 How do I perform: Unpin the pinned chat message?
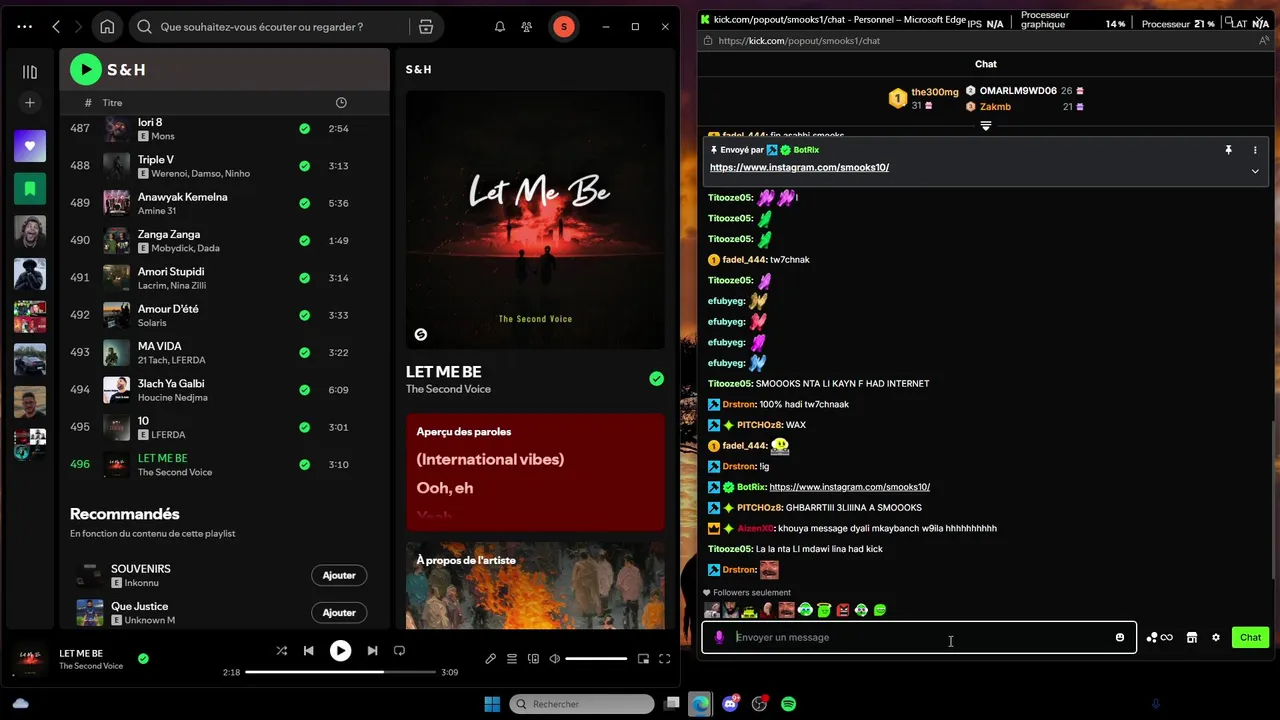1228,150
